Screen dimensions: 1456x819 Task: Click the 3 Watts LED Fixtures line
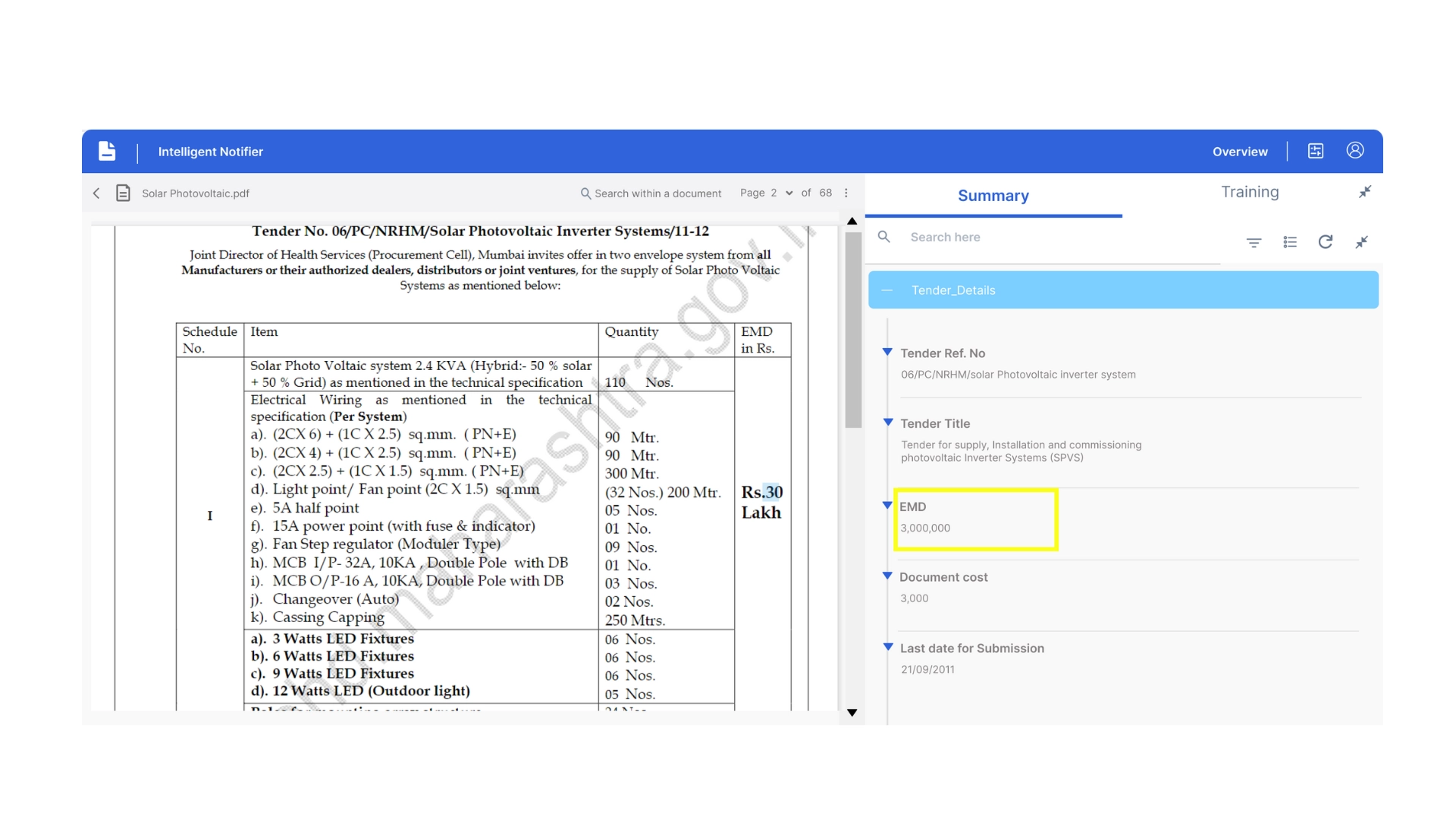click(x=332, y=639)
